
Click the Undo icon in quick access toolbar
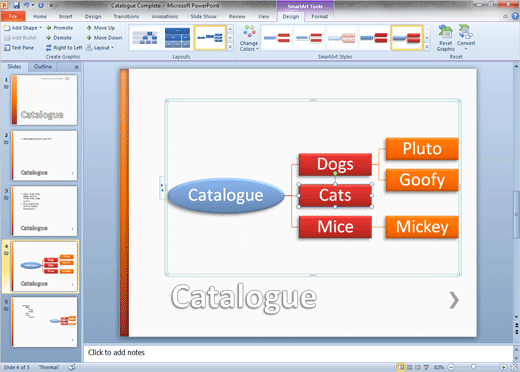click(x=26, y=5)
